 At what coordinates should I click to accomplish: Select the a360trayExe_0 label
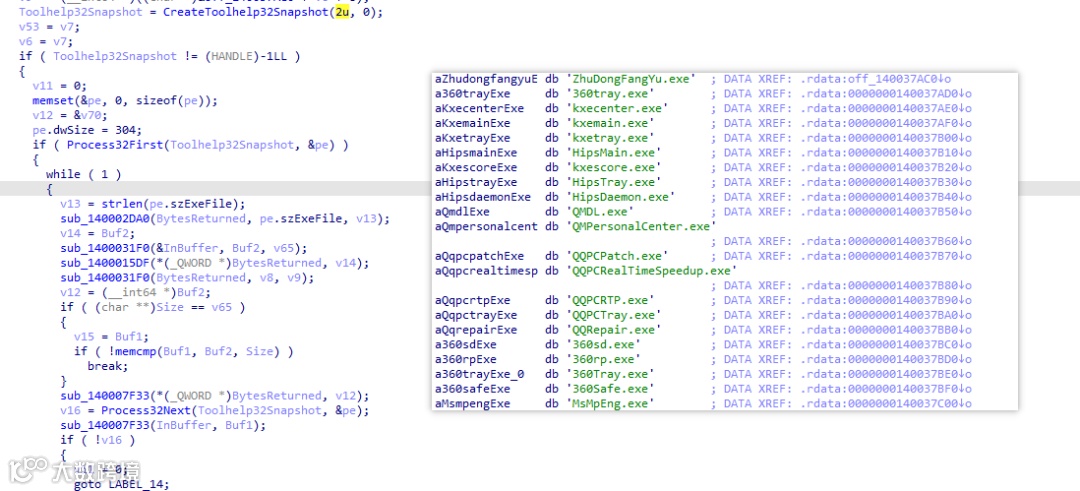tap(479, 374)
